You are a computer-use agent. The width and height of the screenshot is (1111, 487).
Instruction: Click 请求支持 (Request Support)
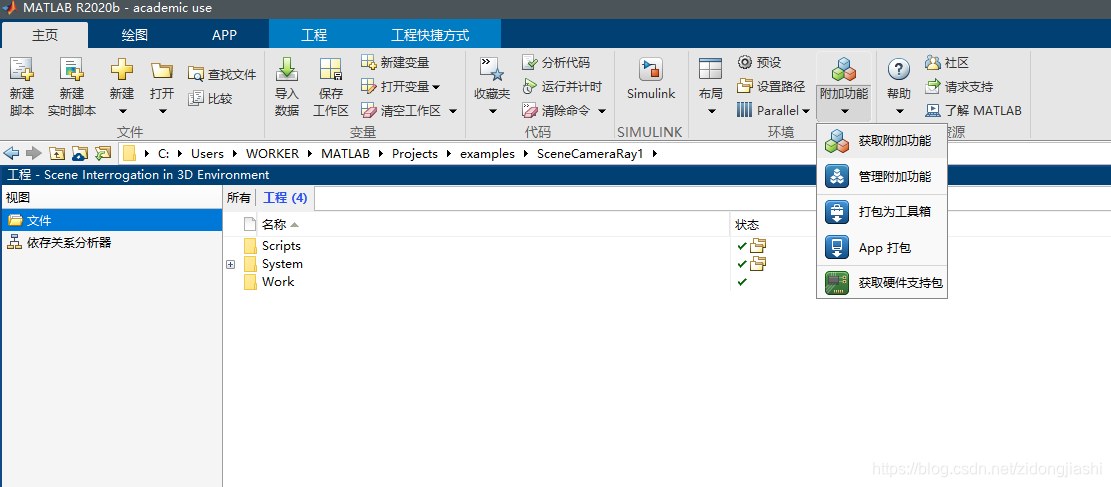(x=959, y=86)
